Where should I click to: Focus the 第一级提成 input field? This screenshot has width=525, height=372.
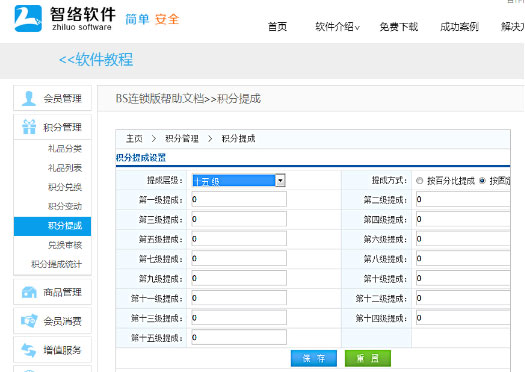click(239, 199)
